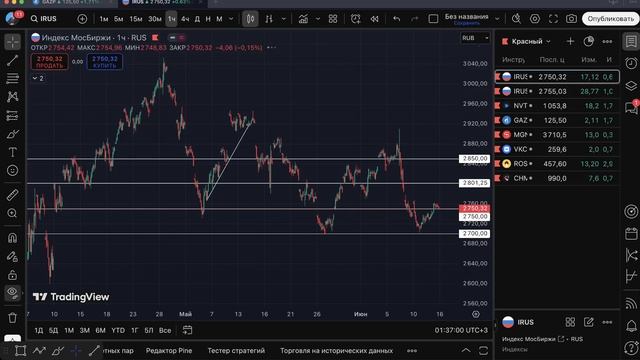This screenshot has height=360, width=640.
Task: Open the RUB currency dropdown
Action: (x=475, y=38)
